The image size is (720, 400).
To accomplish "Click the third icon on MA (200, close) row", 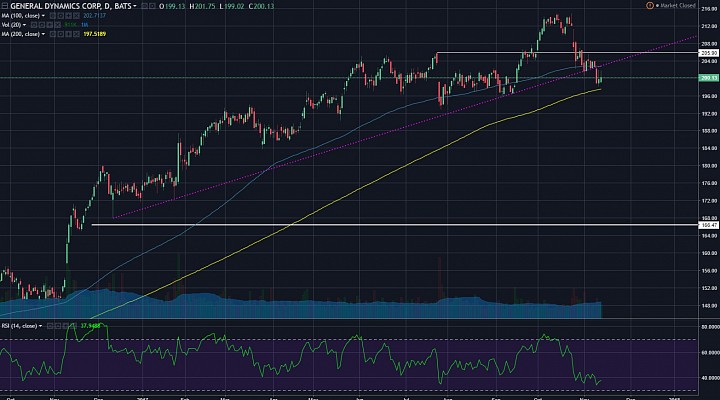I will (68, 34).
